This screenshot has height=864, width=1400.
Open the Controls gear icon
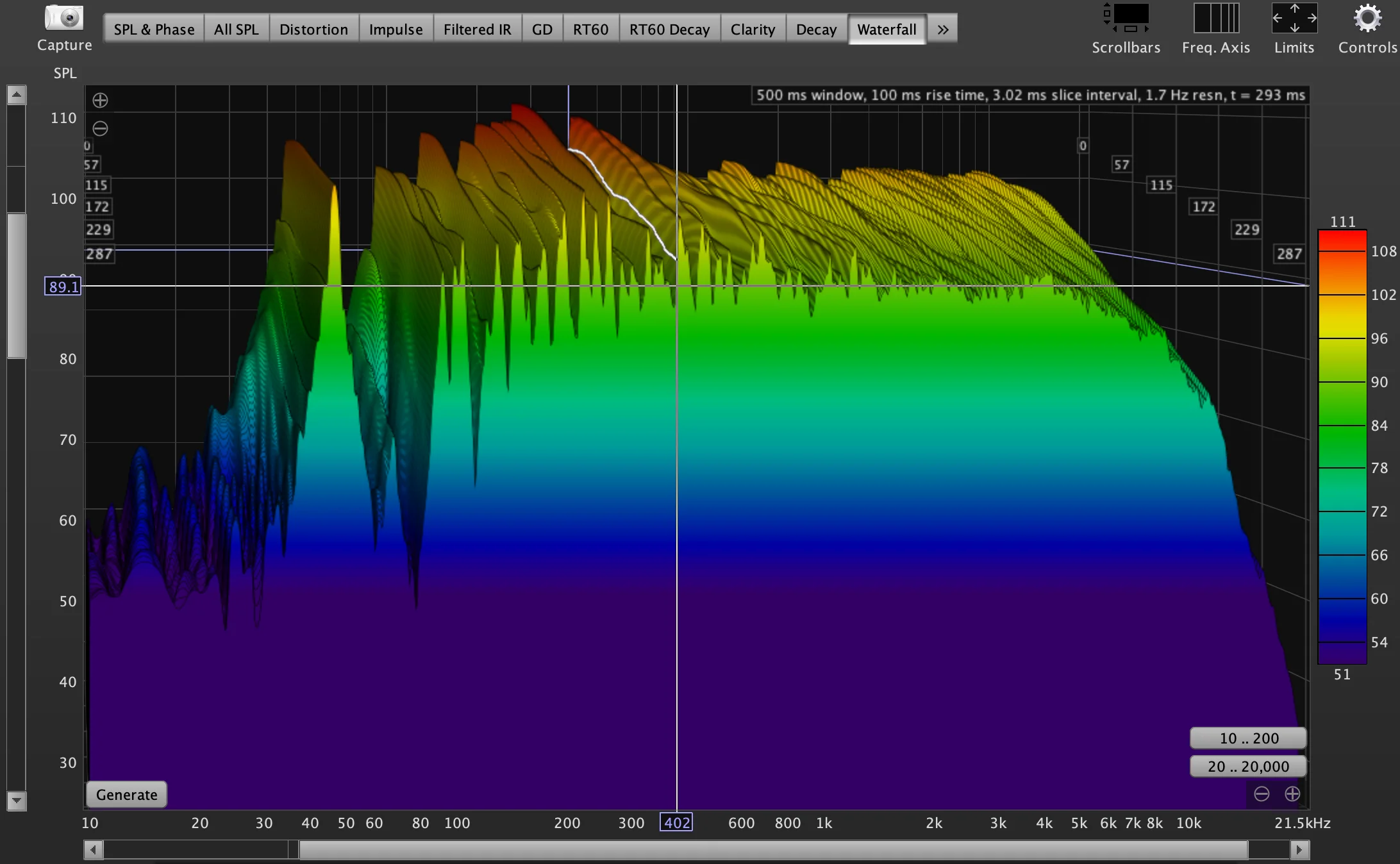click(x=1367, y=17)
